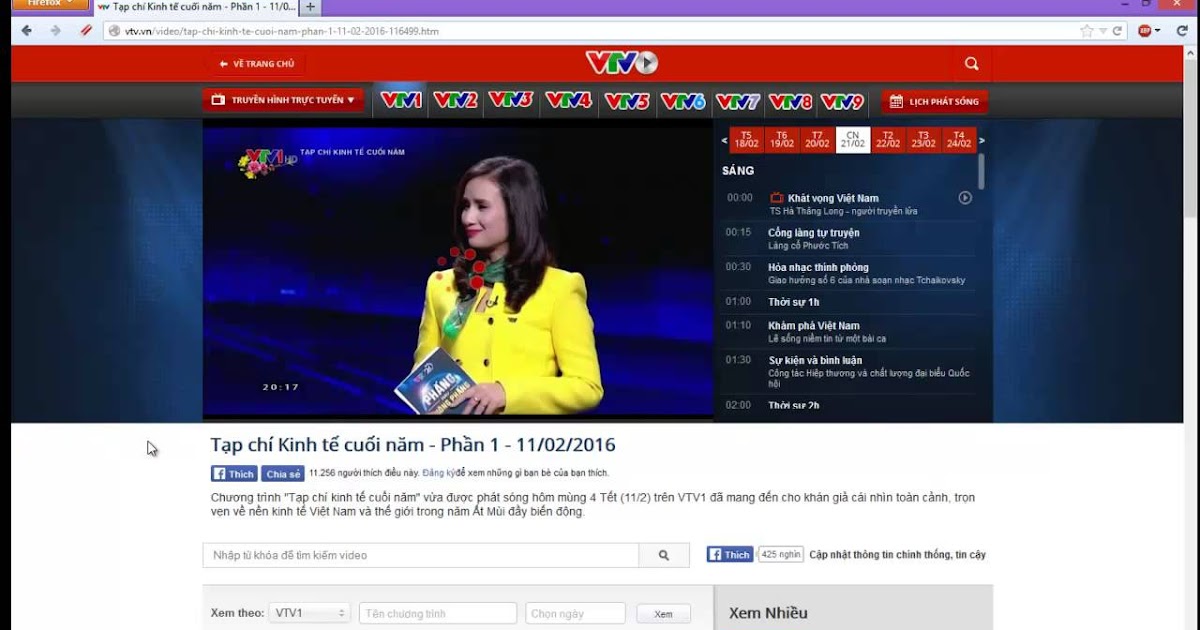Open the VTV1 channel selector in Xem theo
Image resolution: width=1200 pixels, height=630 pixels.
pyautogui.click(x=310, y=613)
